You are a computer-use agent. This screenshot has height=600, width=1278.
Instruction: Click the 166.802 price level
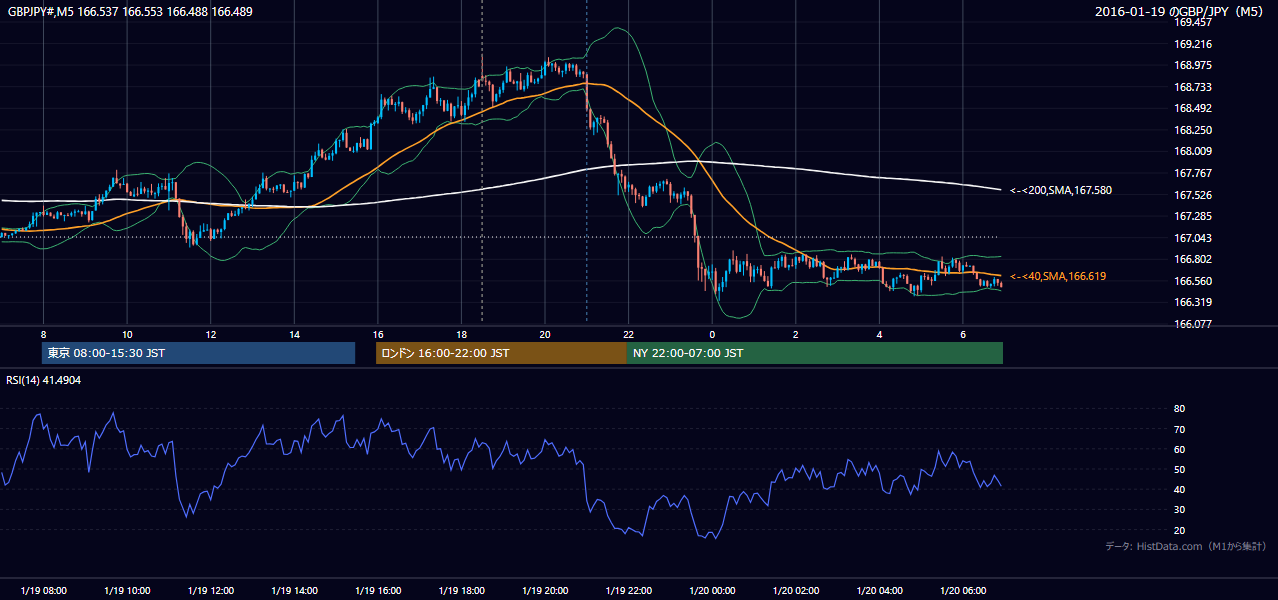(x=1193, y=259)
